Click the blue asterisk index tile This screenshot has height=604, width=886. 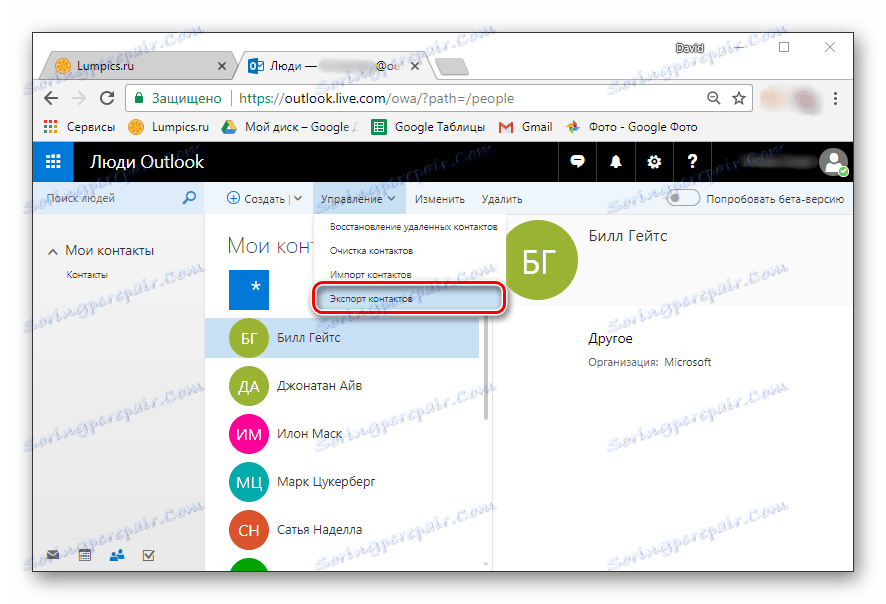[249, 290]
